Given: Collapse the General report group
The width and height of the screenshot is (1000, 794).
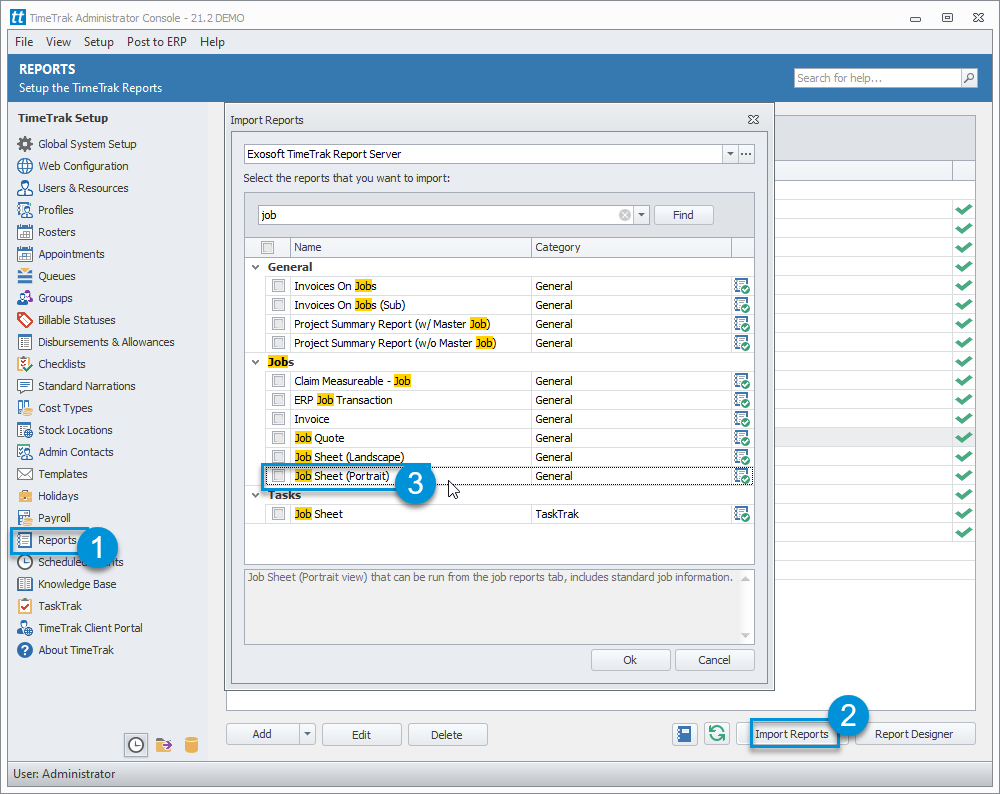Looking at the screenshot, I should tap(256, 267).
